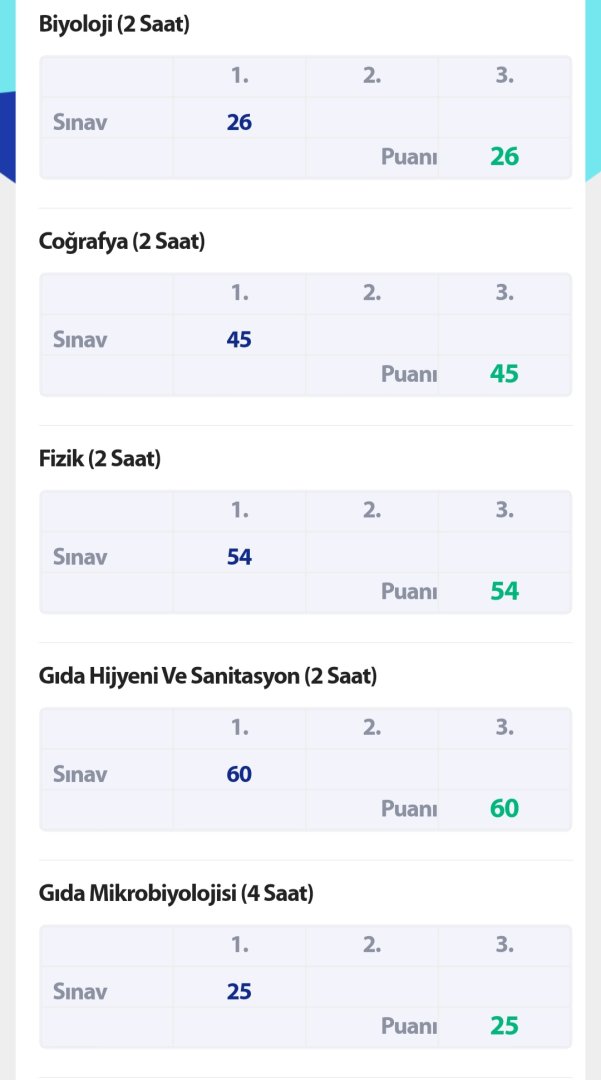
Task: Click green Puanı score 25 in Gıda Mikrobiyolojisi
Action: click(x=504, y=1026)
